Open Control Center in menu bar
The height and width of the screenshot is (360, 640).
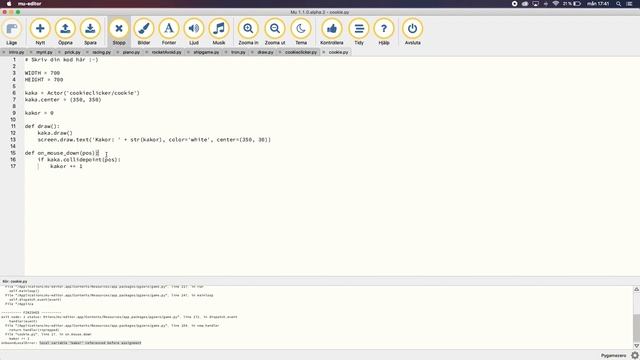[x=630, y=4]
